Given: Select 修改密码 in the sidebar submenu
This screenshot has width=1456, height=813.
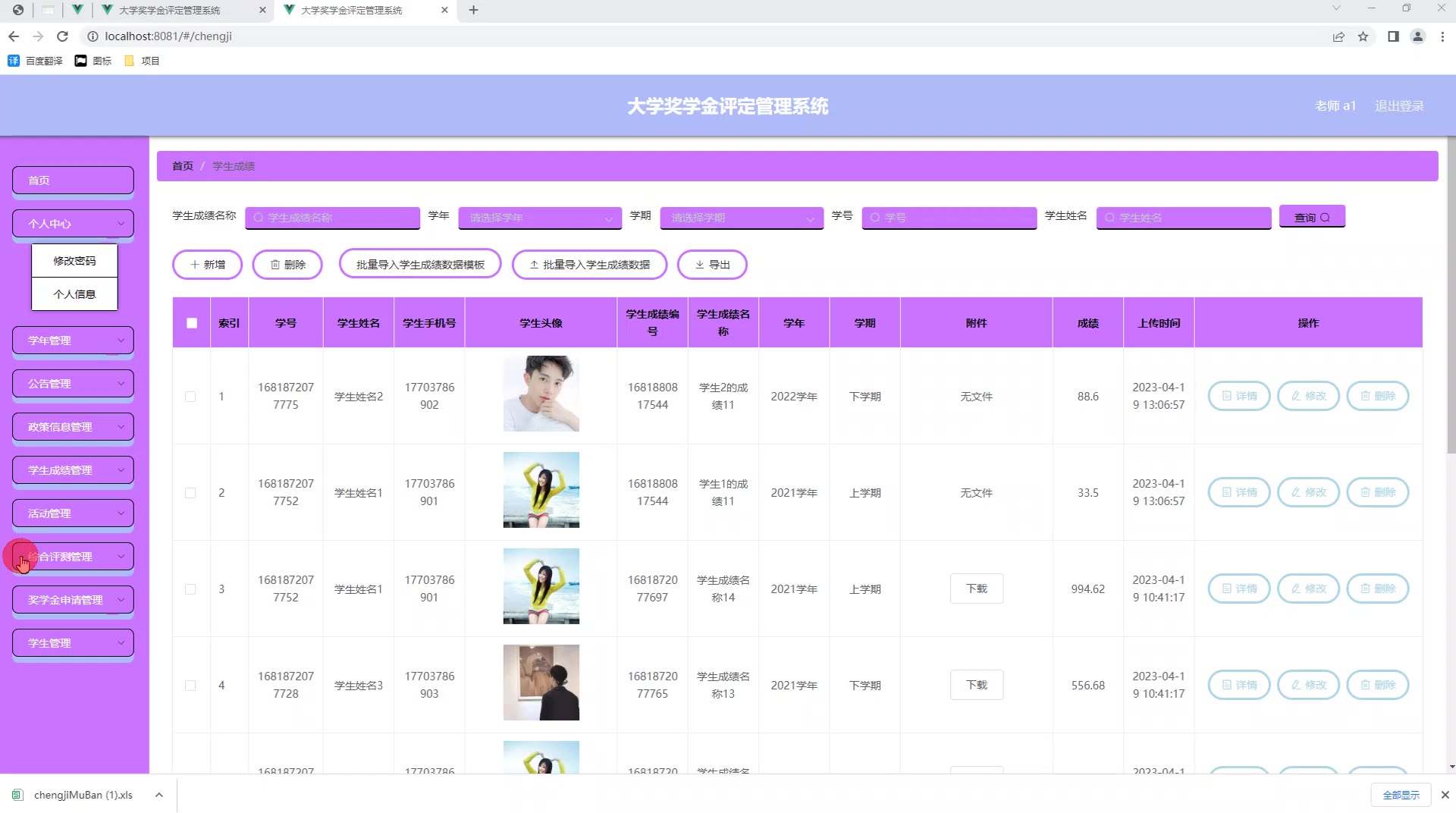Looking at the screenshot, I should click(x=74, y=261).
